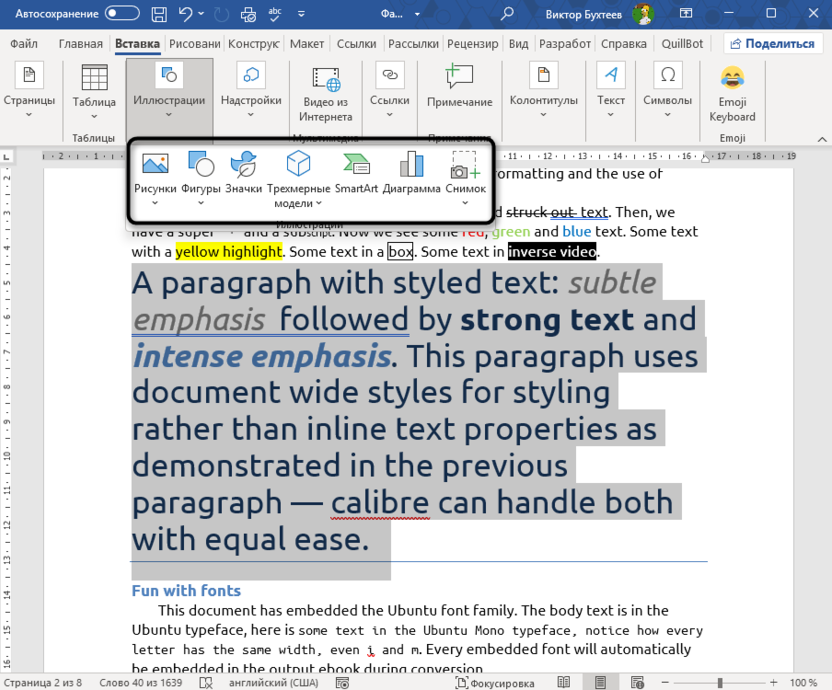Switch to the Главная tab

pos(80,44)
